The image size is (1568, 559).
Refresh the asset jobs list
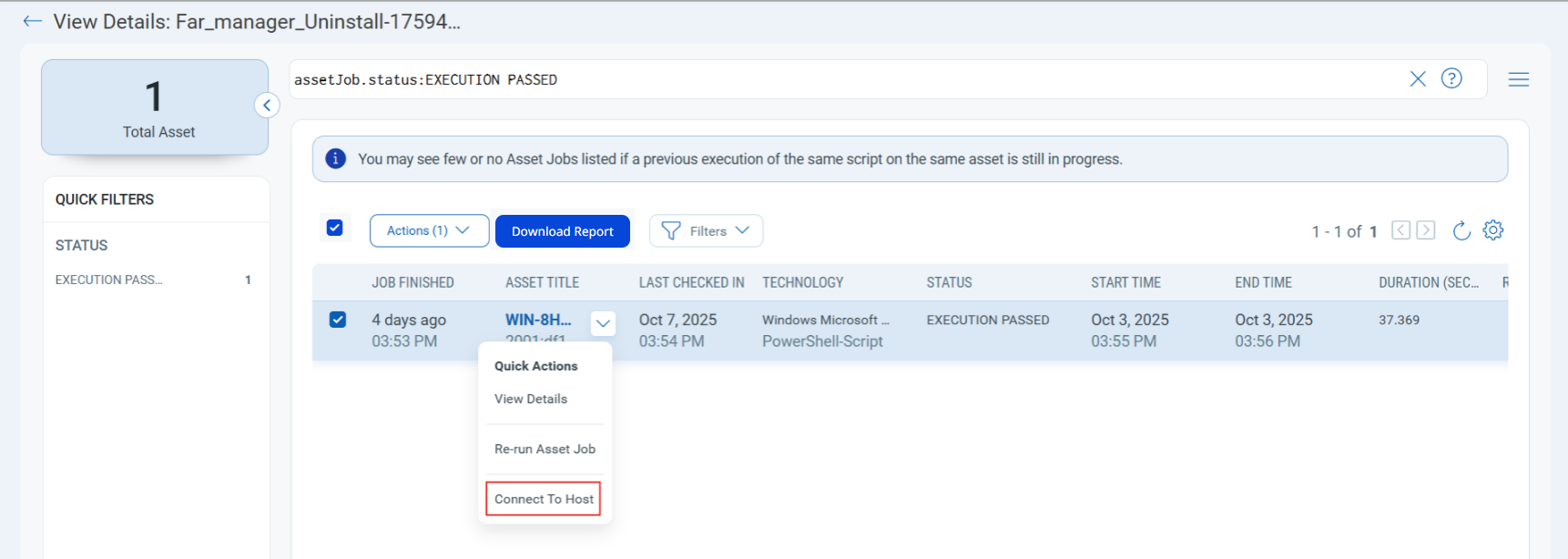click(1461, 230)
